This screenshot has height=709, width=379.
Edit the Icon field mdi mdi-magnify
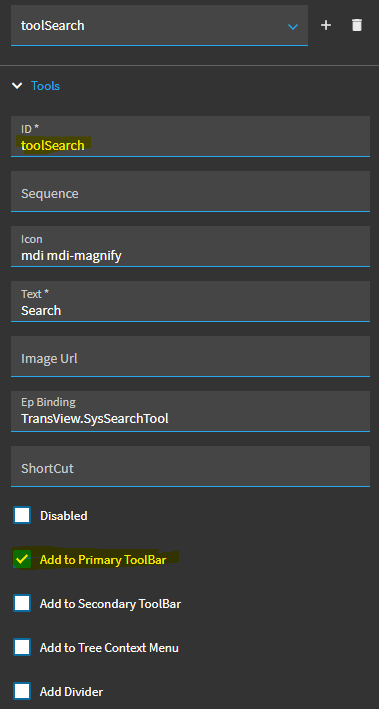point(190,247)
